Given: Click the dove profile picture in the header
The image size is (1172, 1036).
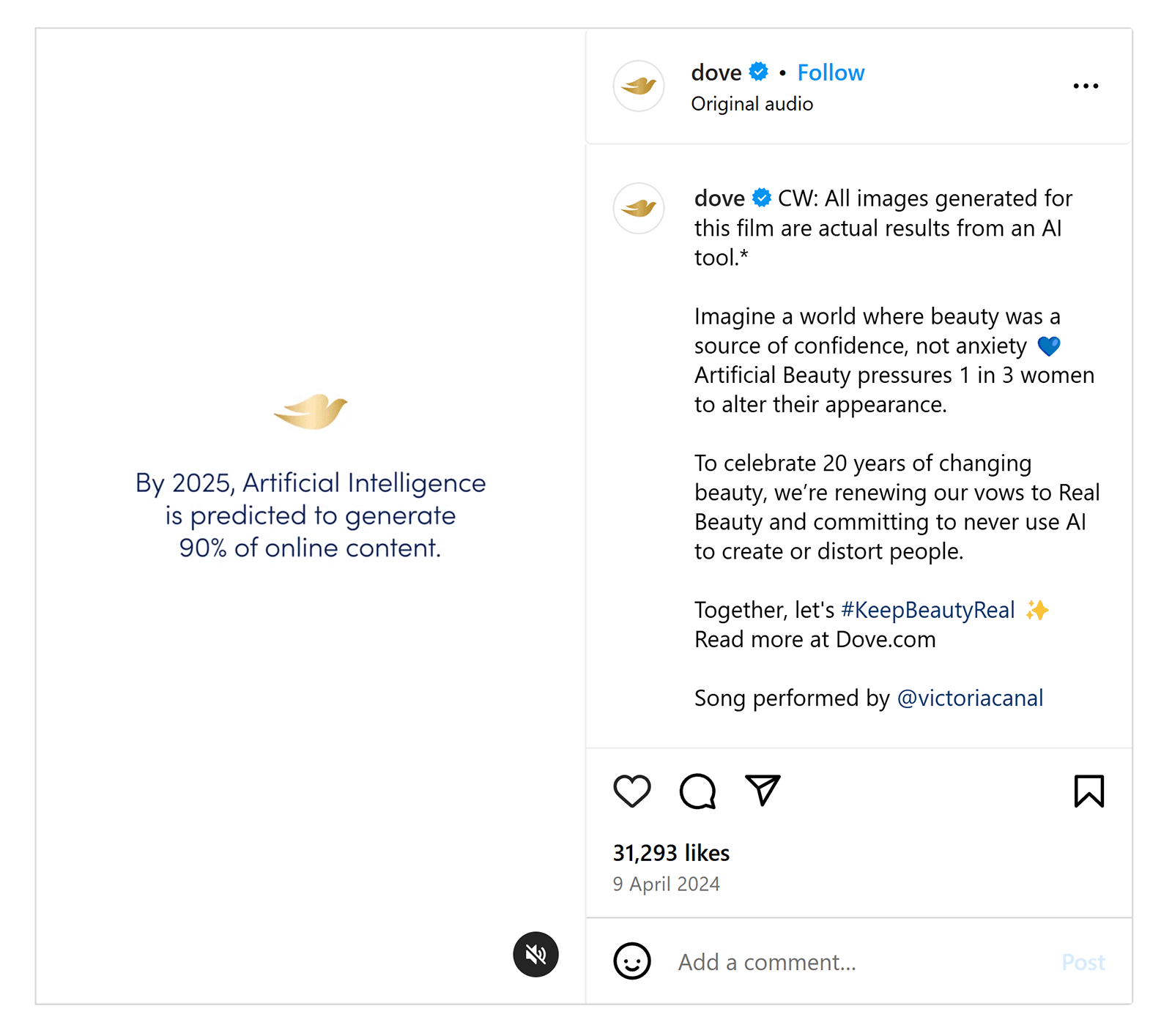Looking at the screenshot, I should click(x=638, y=86).
